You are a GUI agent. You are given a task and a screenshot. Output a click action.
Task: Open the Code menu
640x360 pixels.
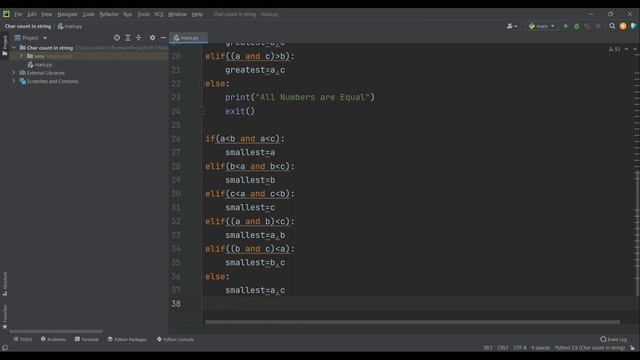[89, 14]
